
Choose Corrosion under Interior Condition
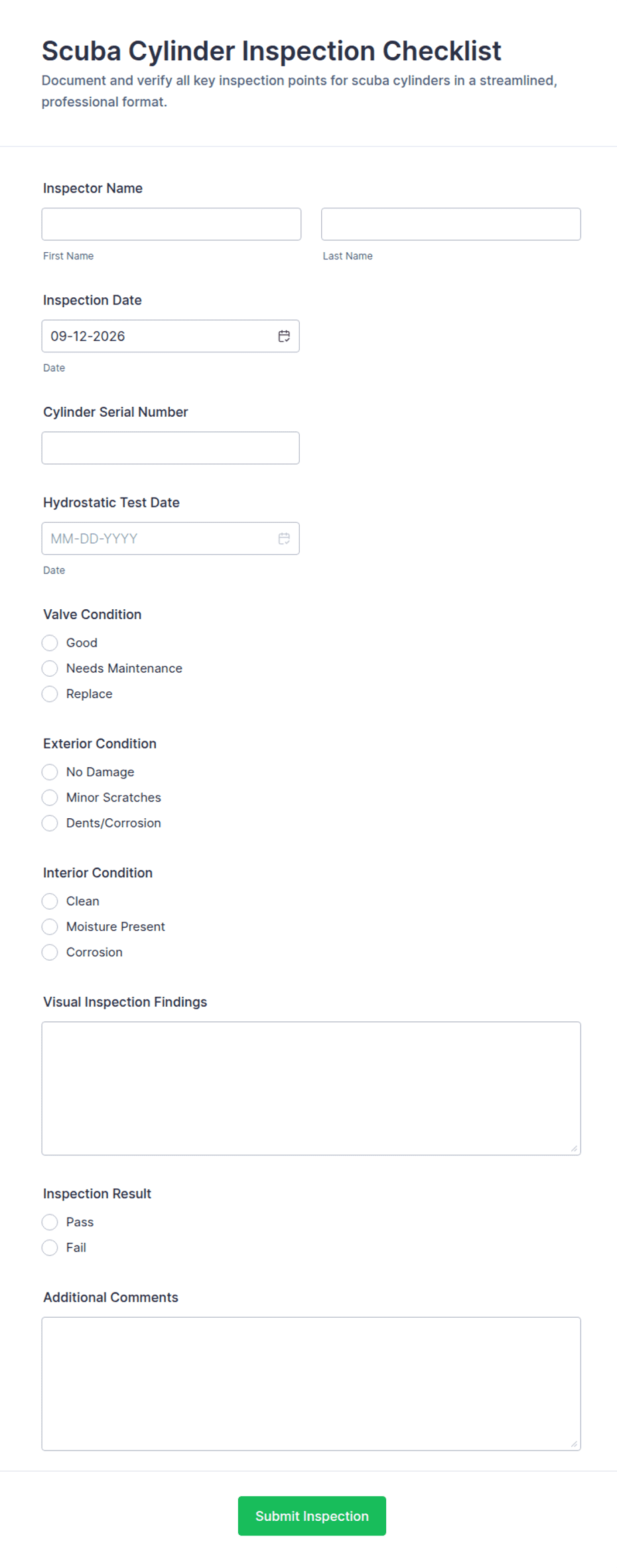point(50,952)
